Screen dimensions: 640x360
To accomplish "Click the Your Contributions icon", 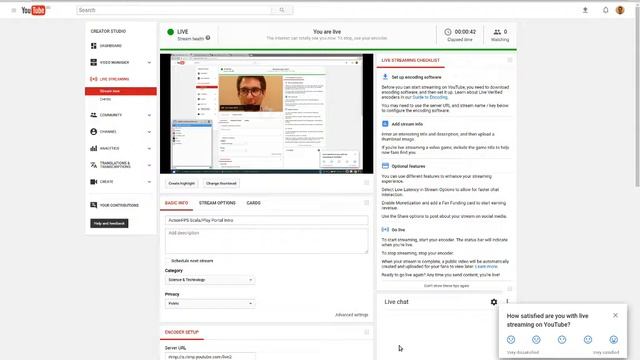I will (x=93, y=205).
